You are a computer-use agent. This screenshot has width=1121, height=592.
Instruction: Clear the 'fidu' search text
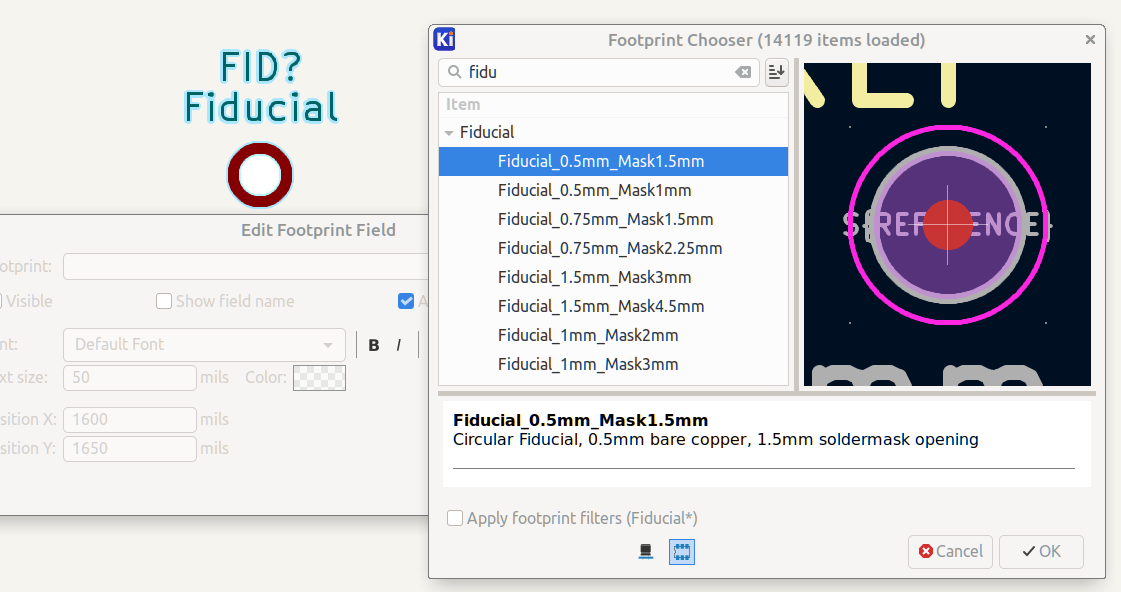[743, 72]
